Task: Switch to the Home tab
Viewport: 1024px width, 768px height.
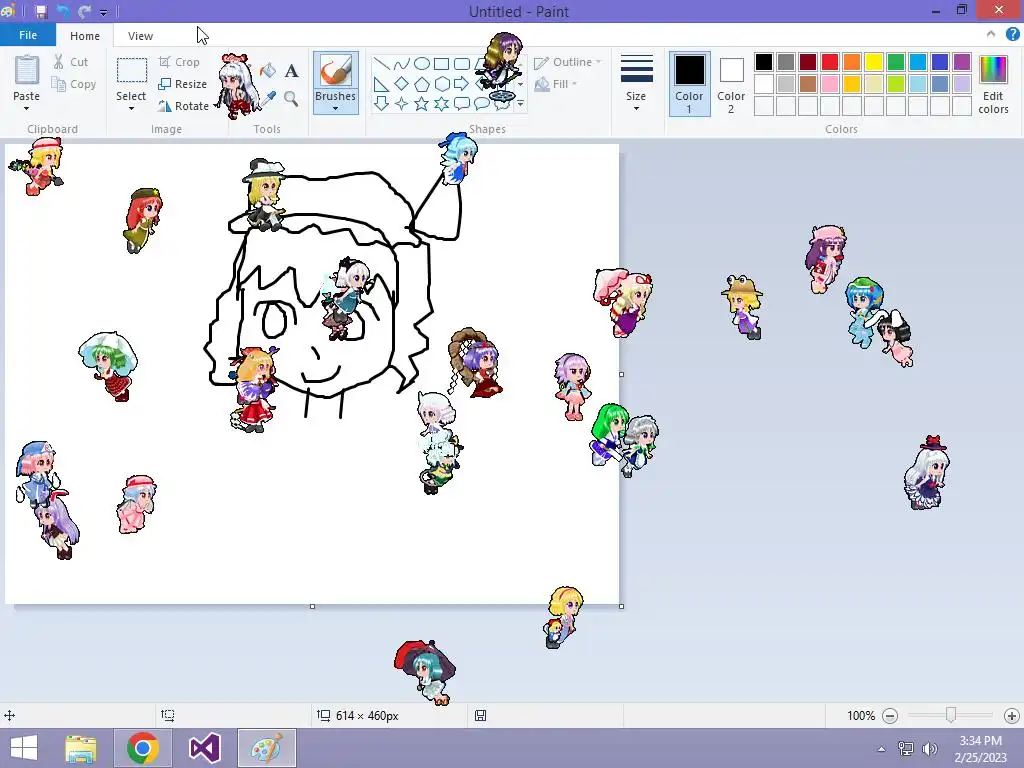Action: click(85, 36)
